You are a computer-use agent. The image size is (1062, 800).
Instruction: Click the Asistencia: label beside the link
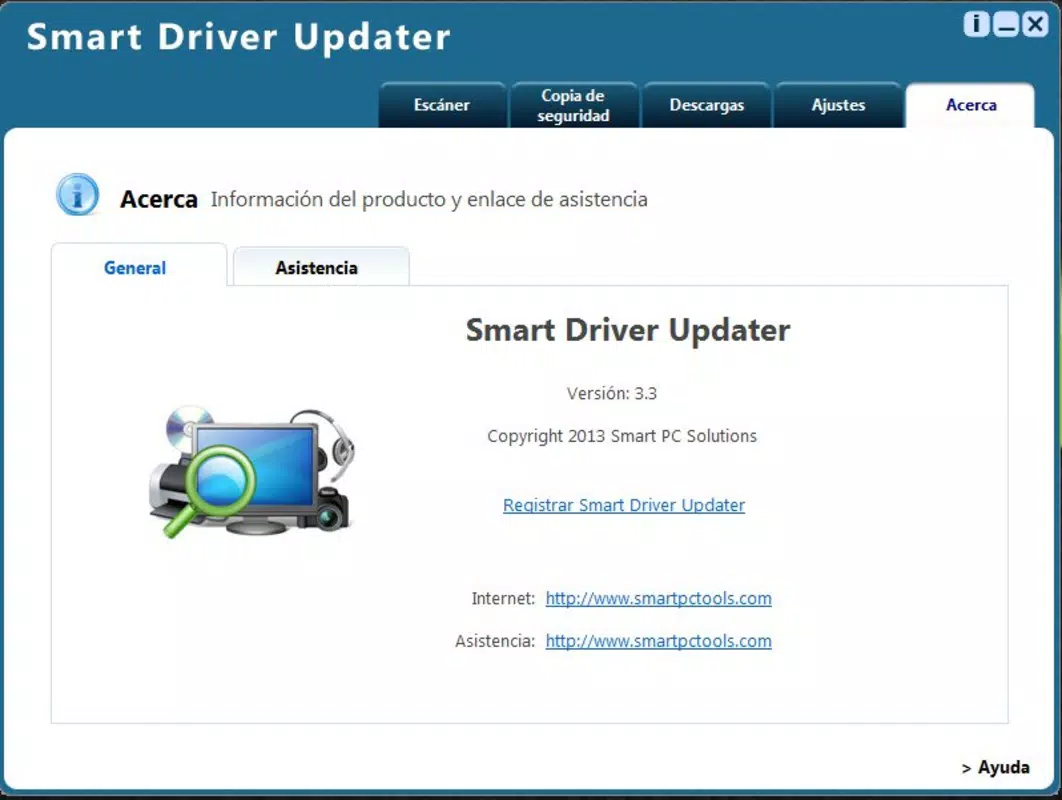[x=495, y=641]
